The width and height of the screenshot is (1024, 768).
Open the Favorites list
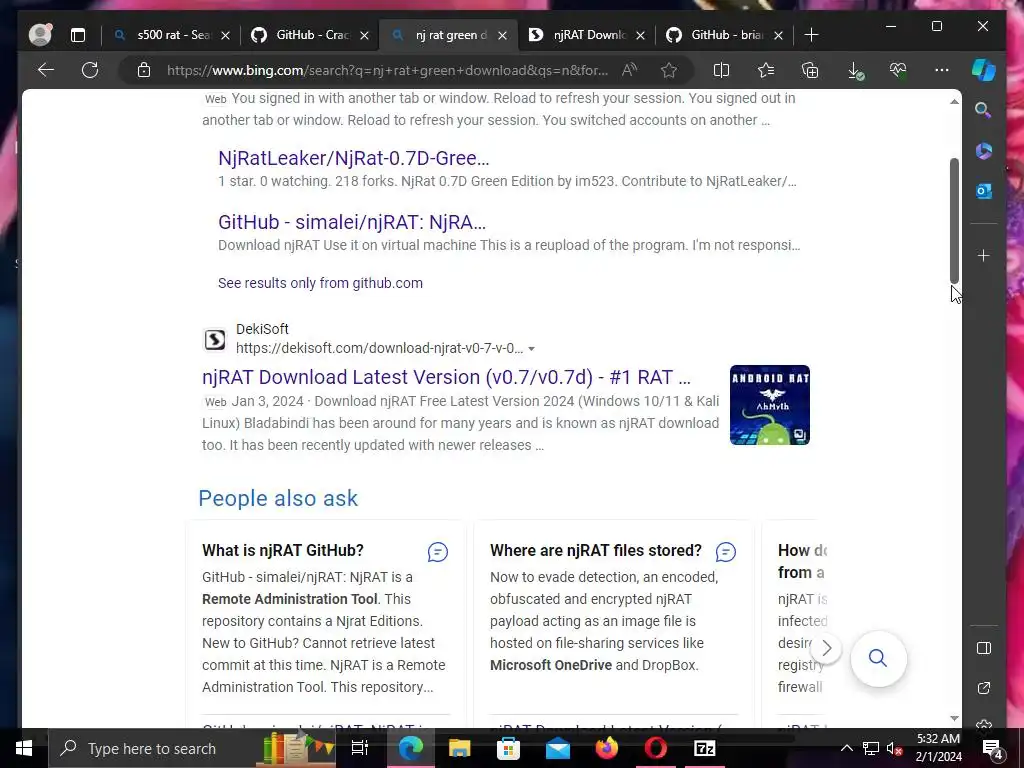[x=766, y=70]
